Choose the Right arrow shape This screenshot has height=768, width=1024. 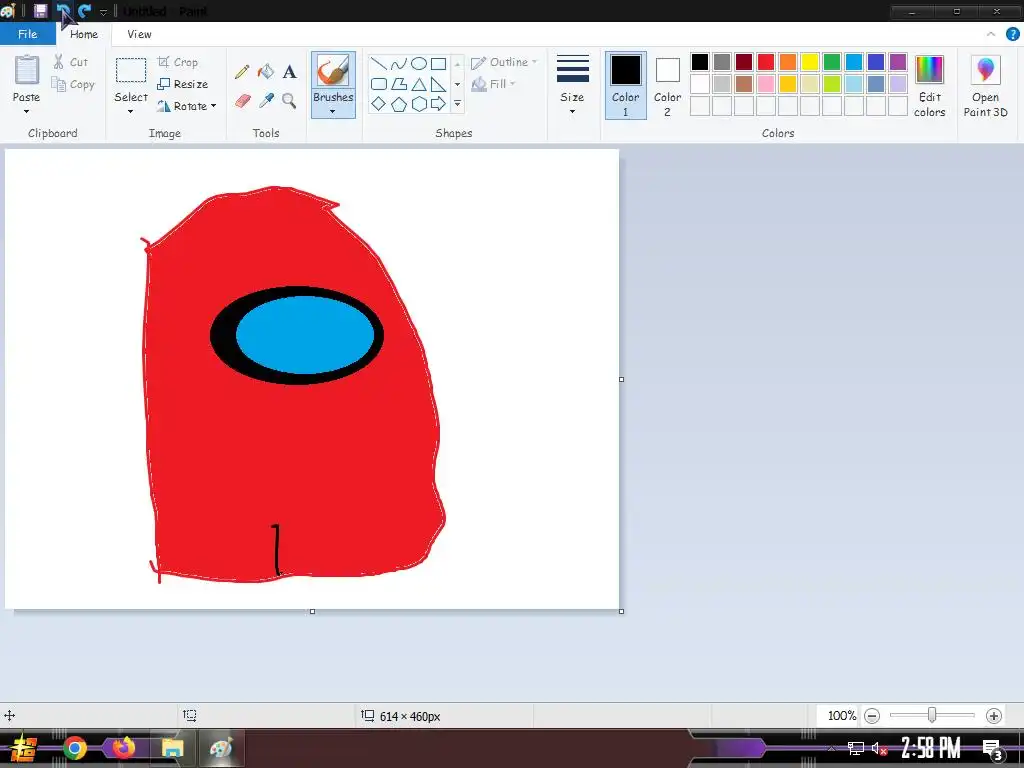point(439,104)
